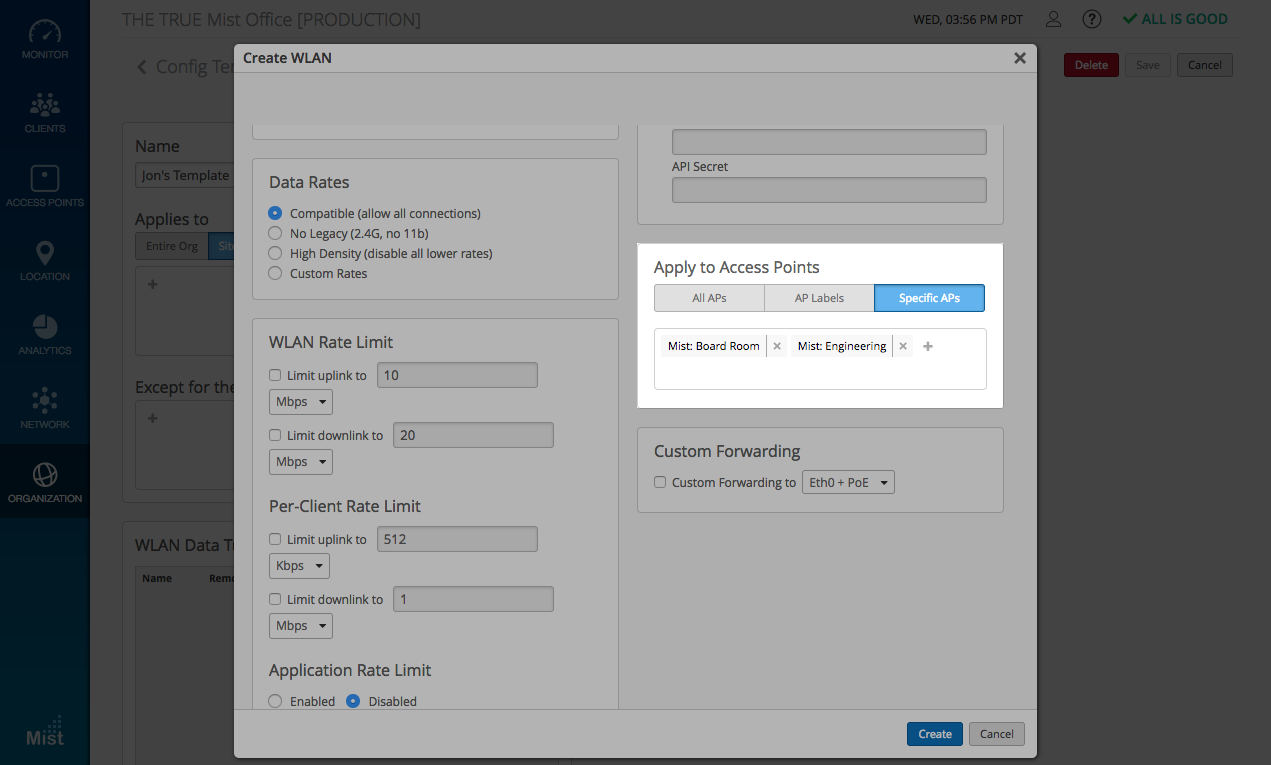The height and width of the screenshot is (765, 1271).
Task: Select No Legacy data rate option
Action: 275,233
